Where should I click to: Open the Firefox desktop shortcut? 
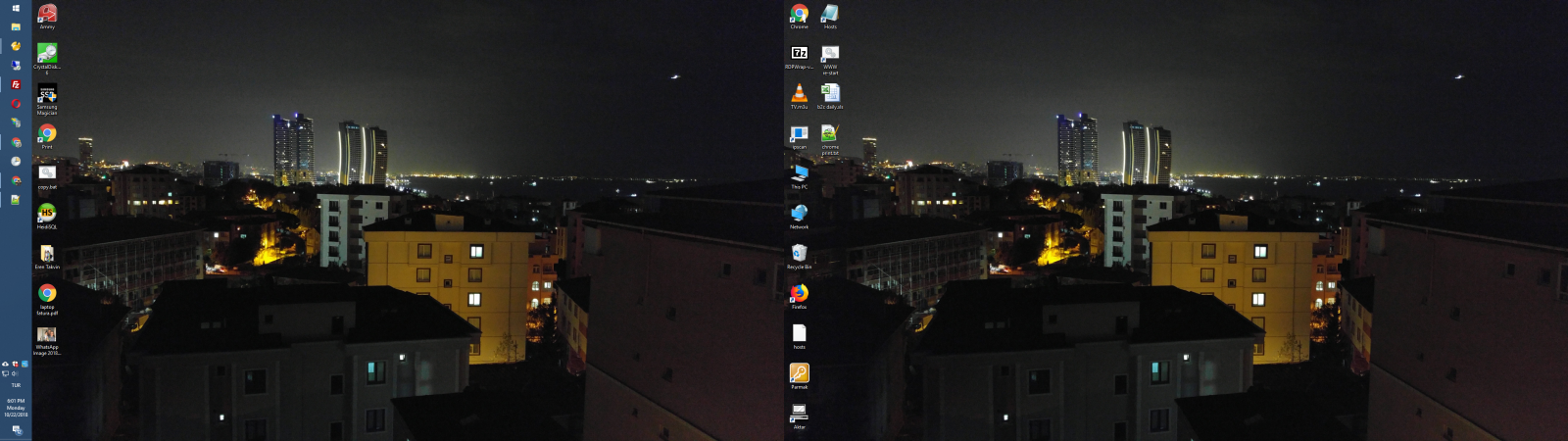click(x=799, y=293)
